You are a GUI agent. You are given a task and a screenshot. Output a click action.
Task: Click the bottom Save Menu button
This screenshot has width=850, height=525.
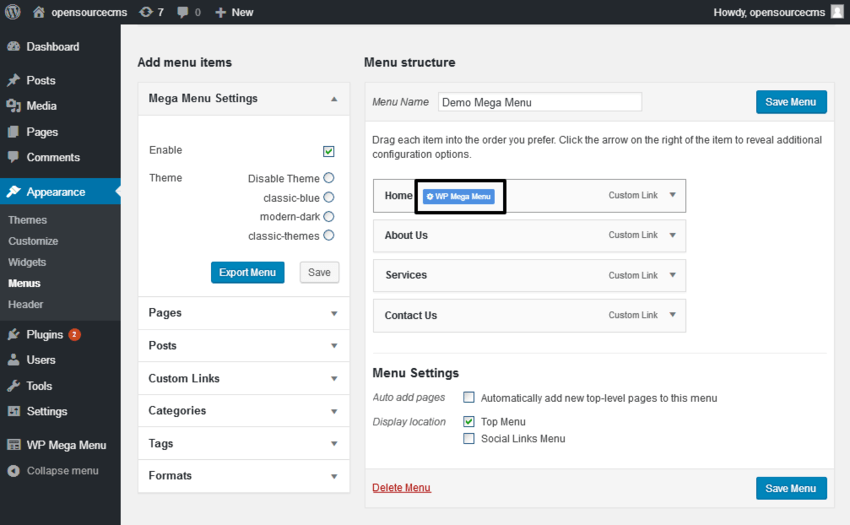[791, 488]
